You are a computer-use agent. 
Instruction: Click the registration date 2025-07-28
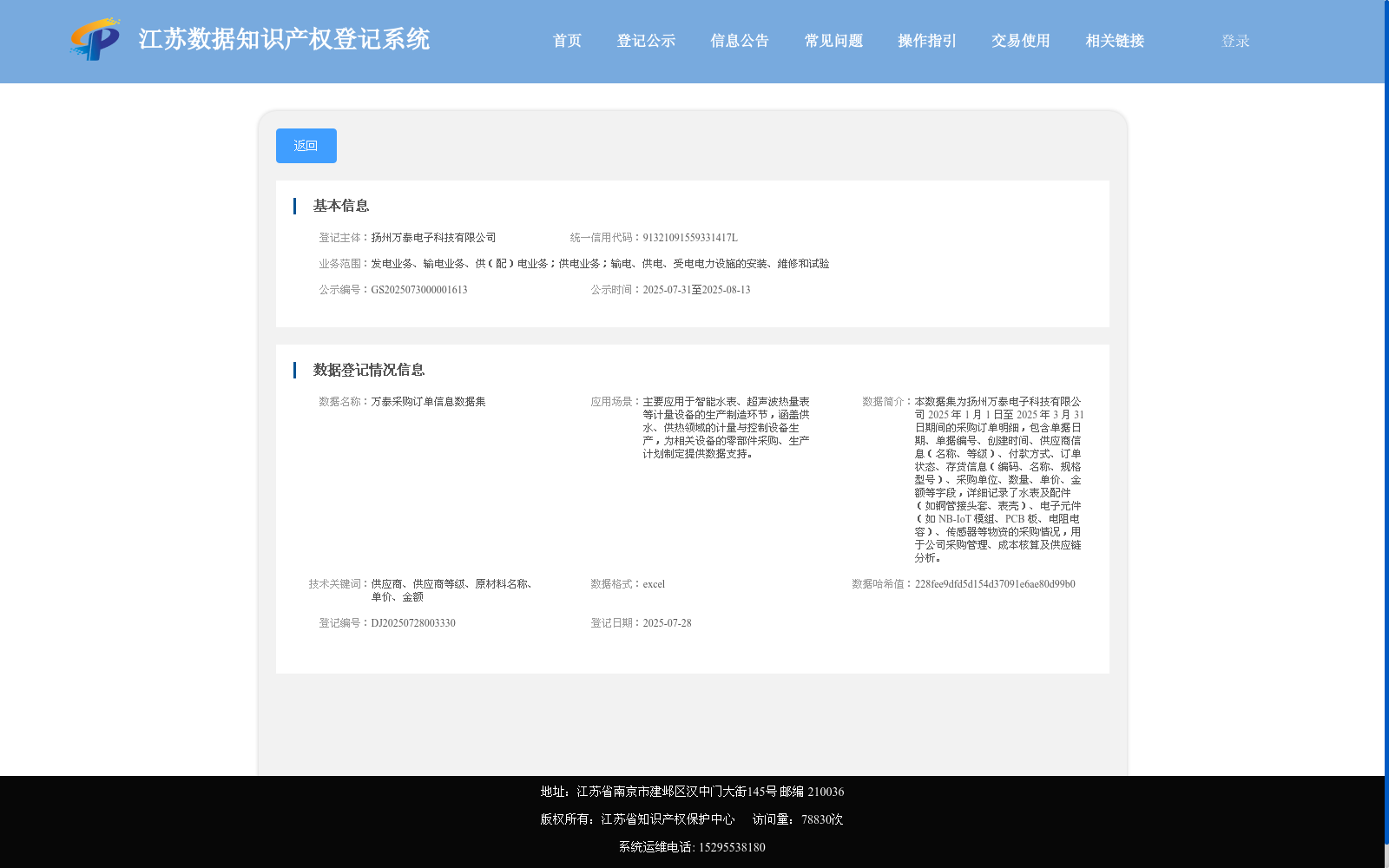[x=667, y=623]
